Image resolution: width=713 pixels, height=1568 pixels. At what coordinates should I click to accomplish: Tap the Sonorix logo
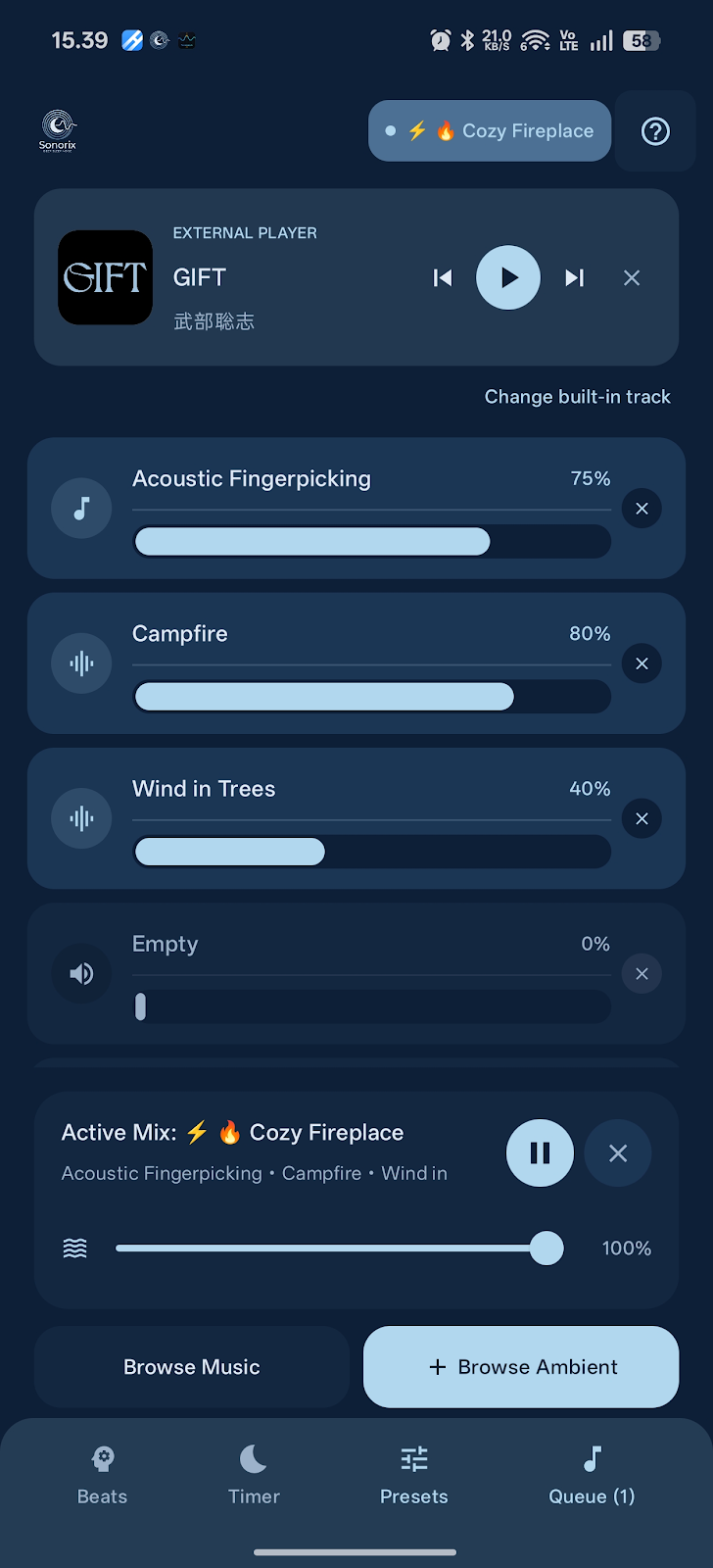point(58,131)
